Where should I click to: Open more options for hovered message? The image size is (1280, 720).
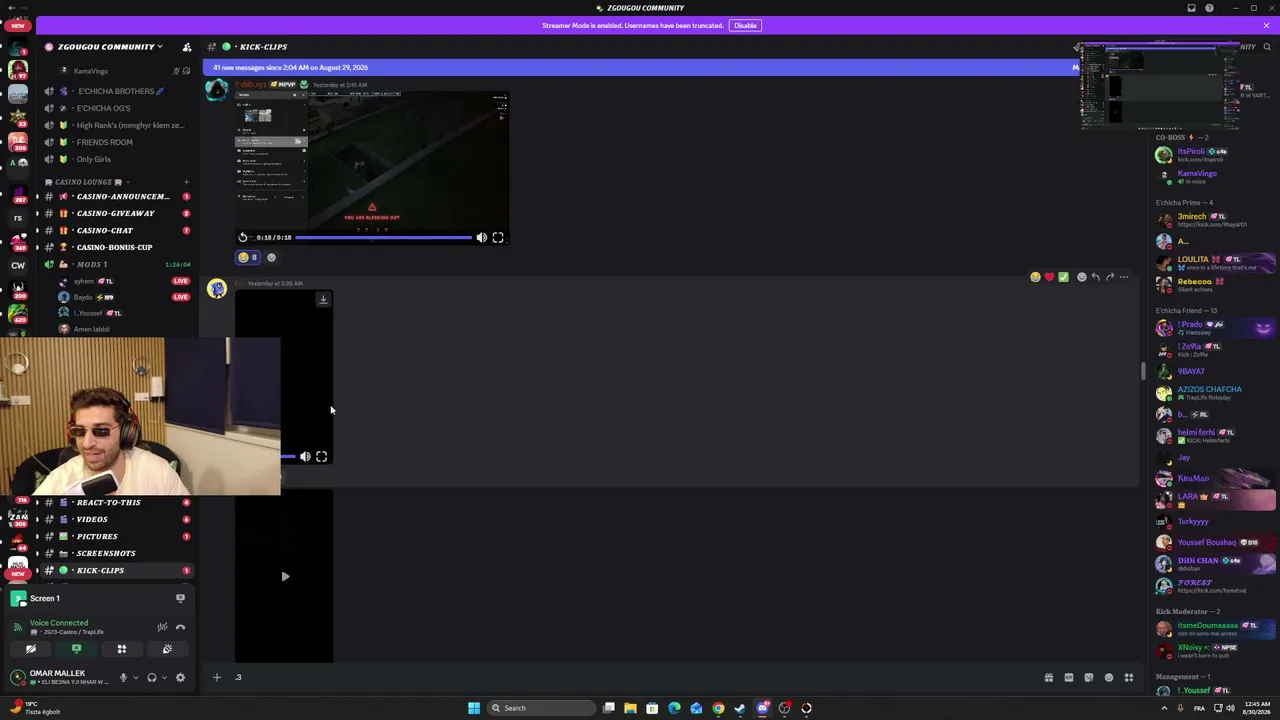pyautogui.click(x=1124, y=277)
